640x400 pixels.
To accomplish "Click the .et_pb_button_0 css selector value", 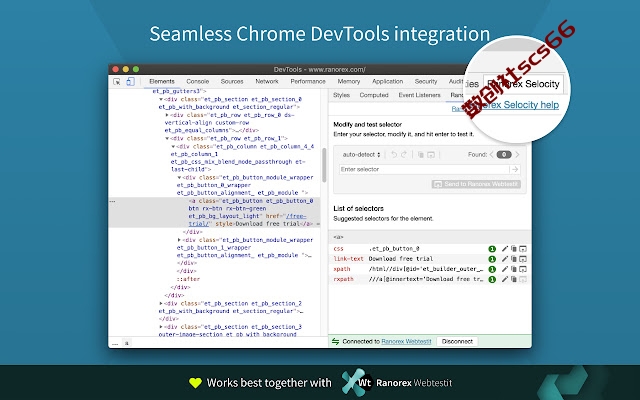I will (x=394, y=249).
